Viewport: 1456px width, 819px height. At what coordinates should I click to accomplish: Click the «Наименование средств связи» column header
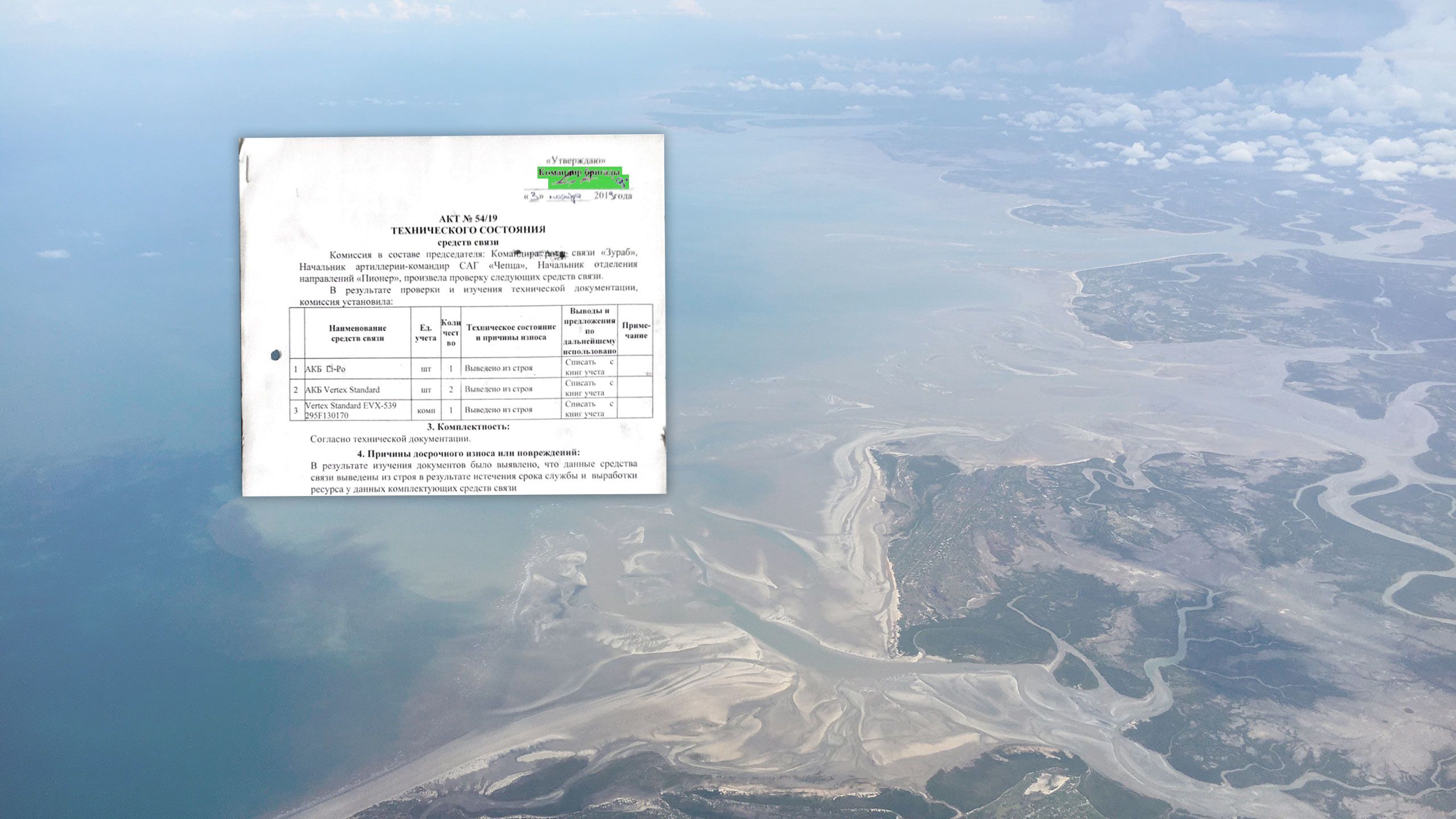(x=358, y=333)
